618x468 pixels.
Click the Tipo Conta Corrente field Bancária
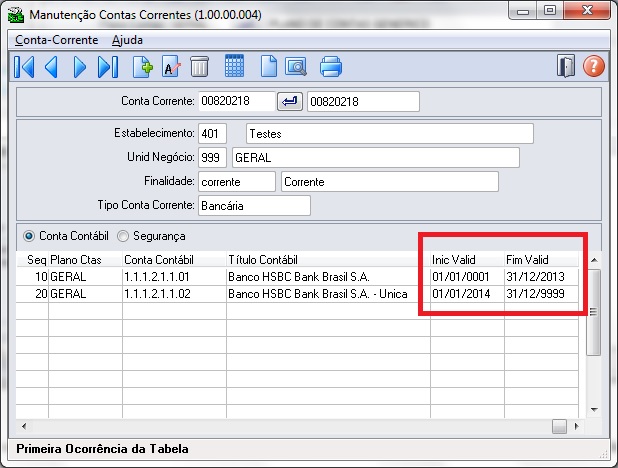pos(254,206)
